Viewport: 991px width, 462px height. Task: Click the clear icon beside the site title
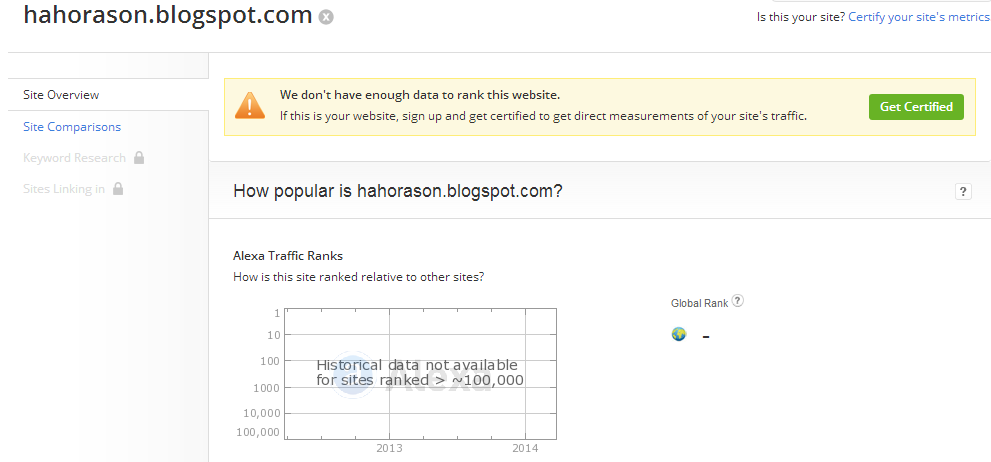point(326,17)
